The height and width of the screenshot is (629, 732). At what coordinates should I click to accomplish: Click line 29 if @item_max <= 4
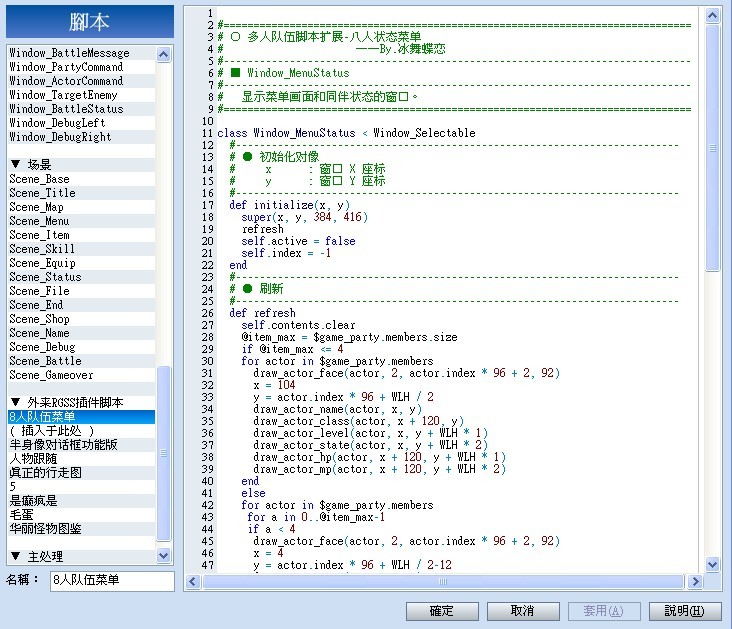(x=292, y=349)
